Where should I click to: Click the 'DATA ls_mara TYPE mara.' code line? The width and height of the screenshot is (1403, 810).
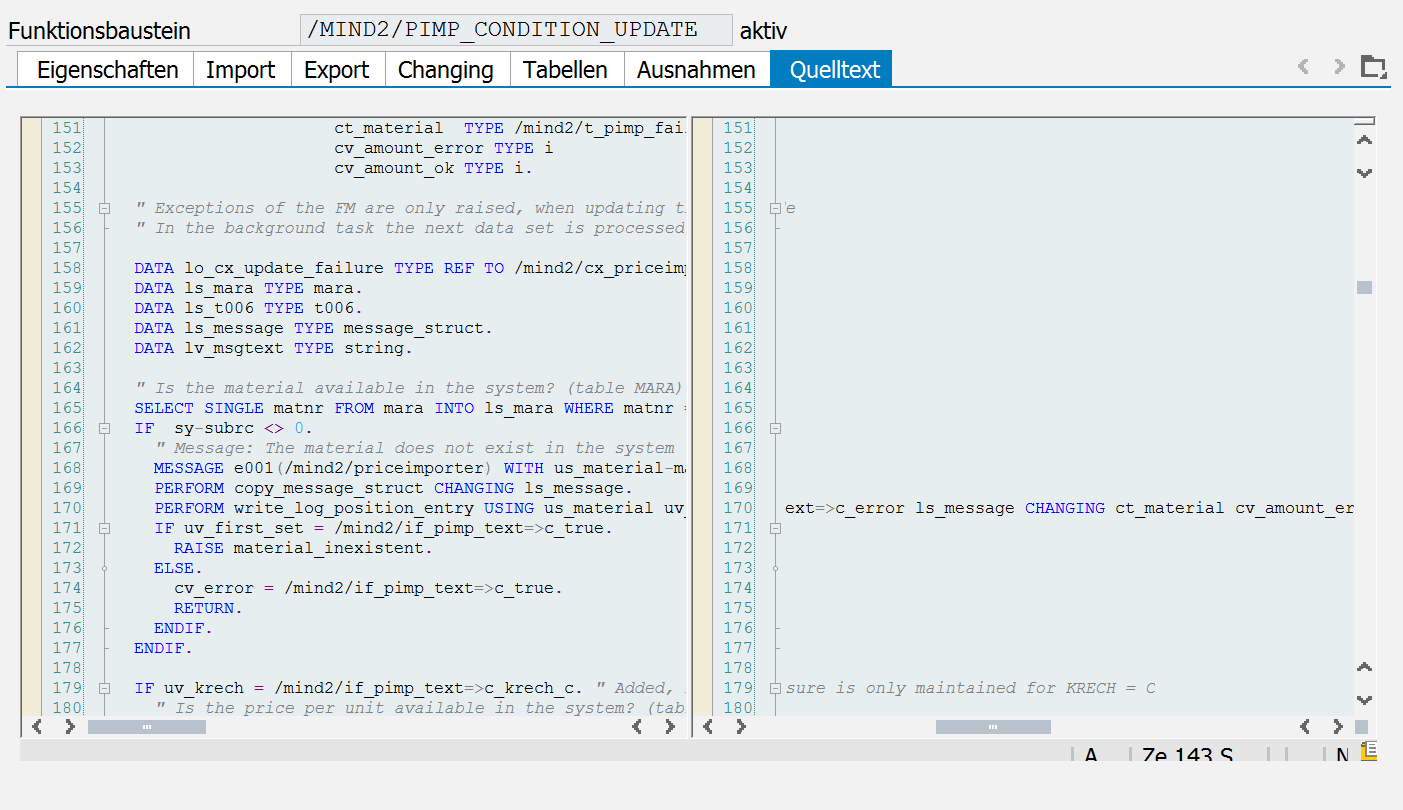click(249, 288)
